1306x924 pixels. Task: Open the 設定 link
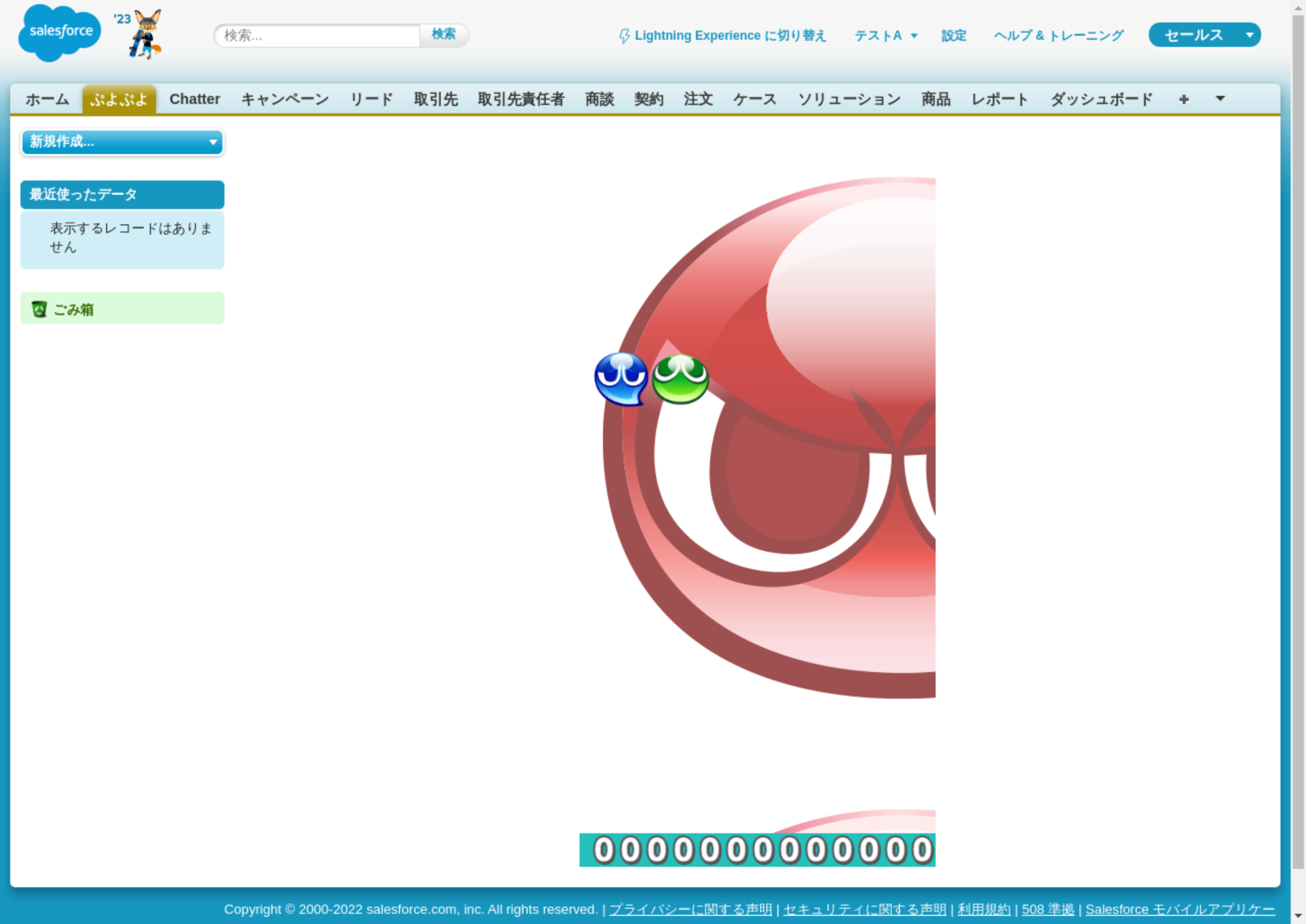click(954, 36)
